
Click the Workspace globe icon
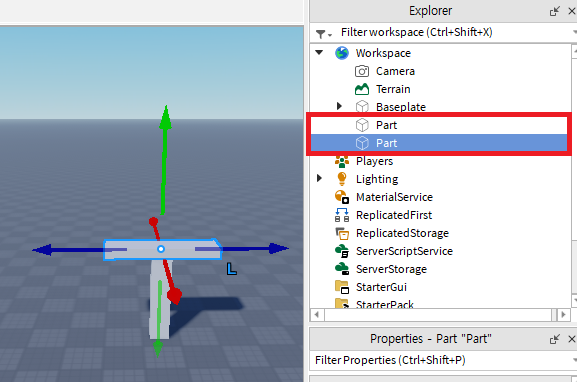342,53
